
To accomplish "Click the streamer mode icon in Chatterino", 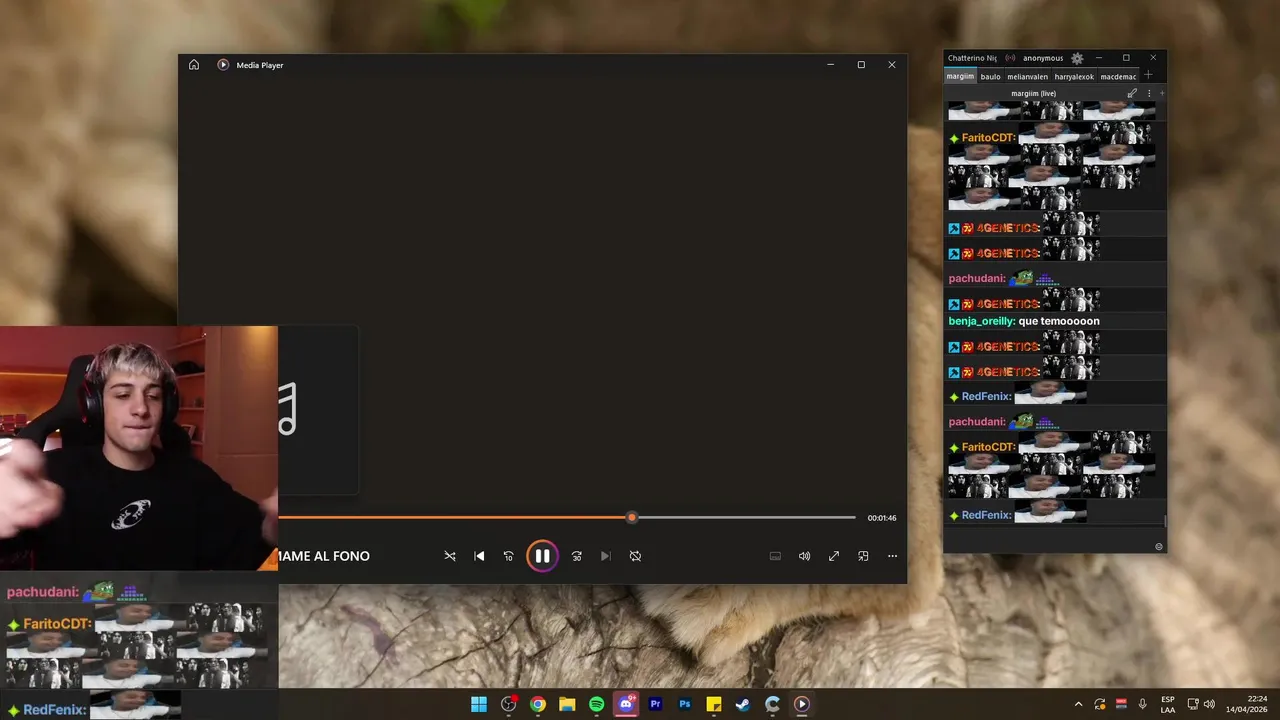I will tap(1010, 58).
